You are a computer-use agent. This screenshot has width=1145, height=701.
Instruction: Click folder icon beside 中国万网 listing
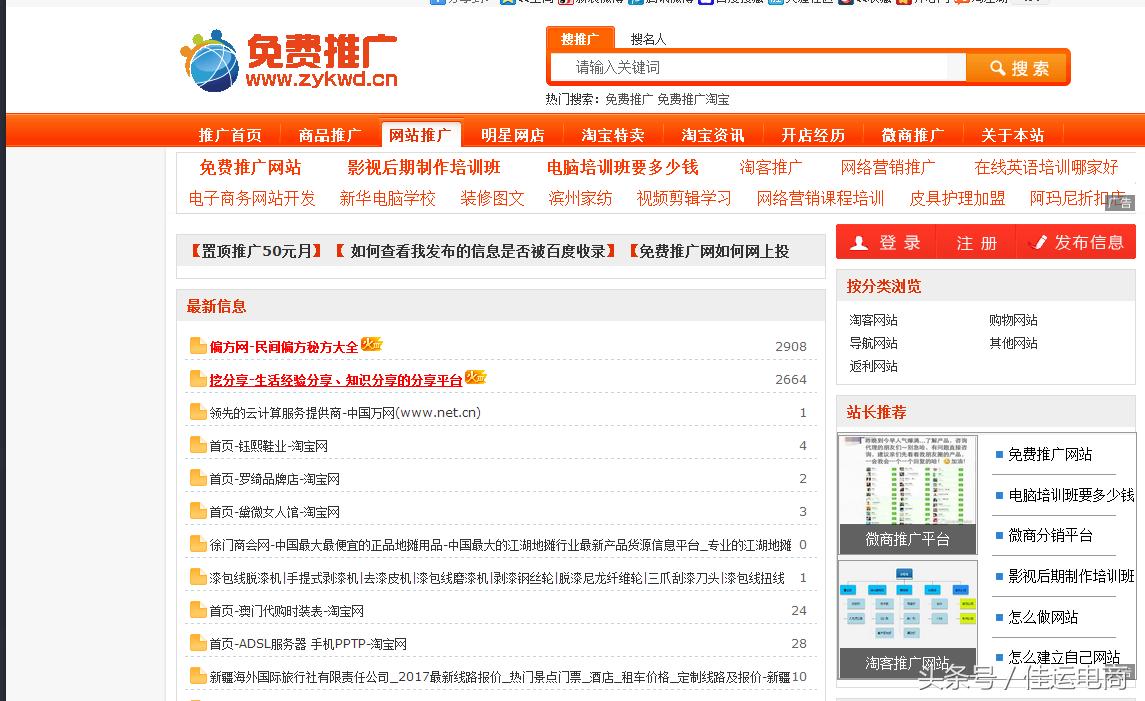(197, 412)
